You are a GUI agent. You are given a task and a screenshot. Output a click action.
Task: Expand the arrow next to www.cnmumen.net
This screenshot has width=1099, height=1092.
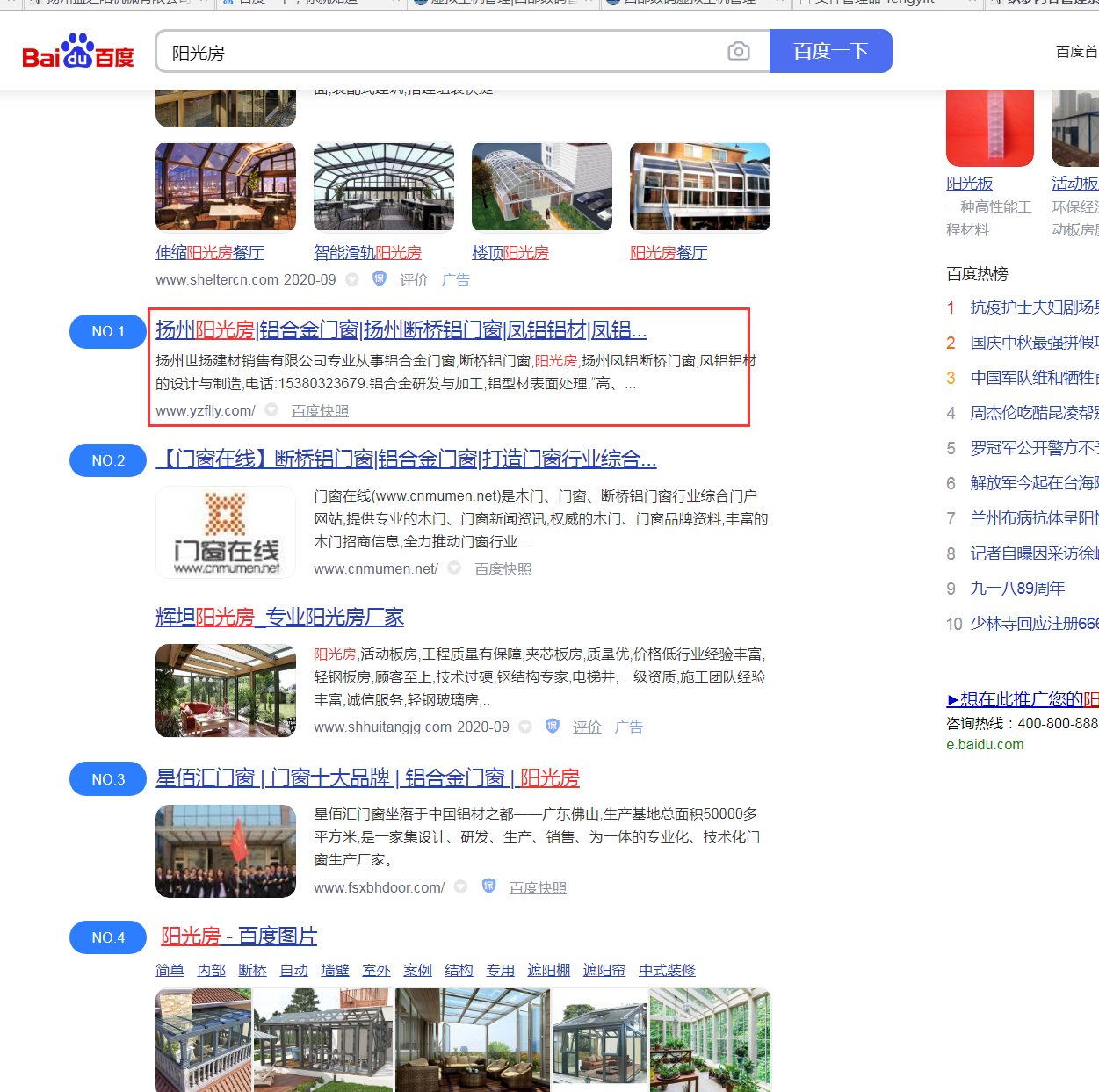tap(454, 568)
